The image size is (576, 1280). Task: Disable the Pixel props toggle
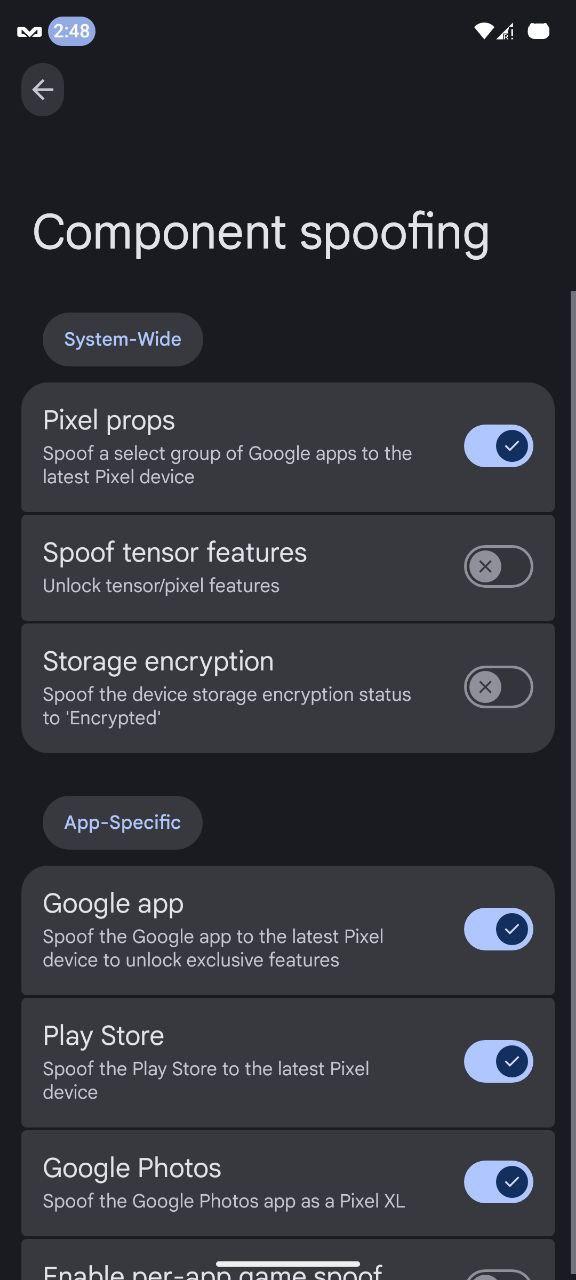498,446
